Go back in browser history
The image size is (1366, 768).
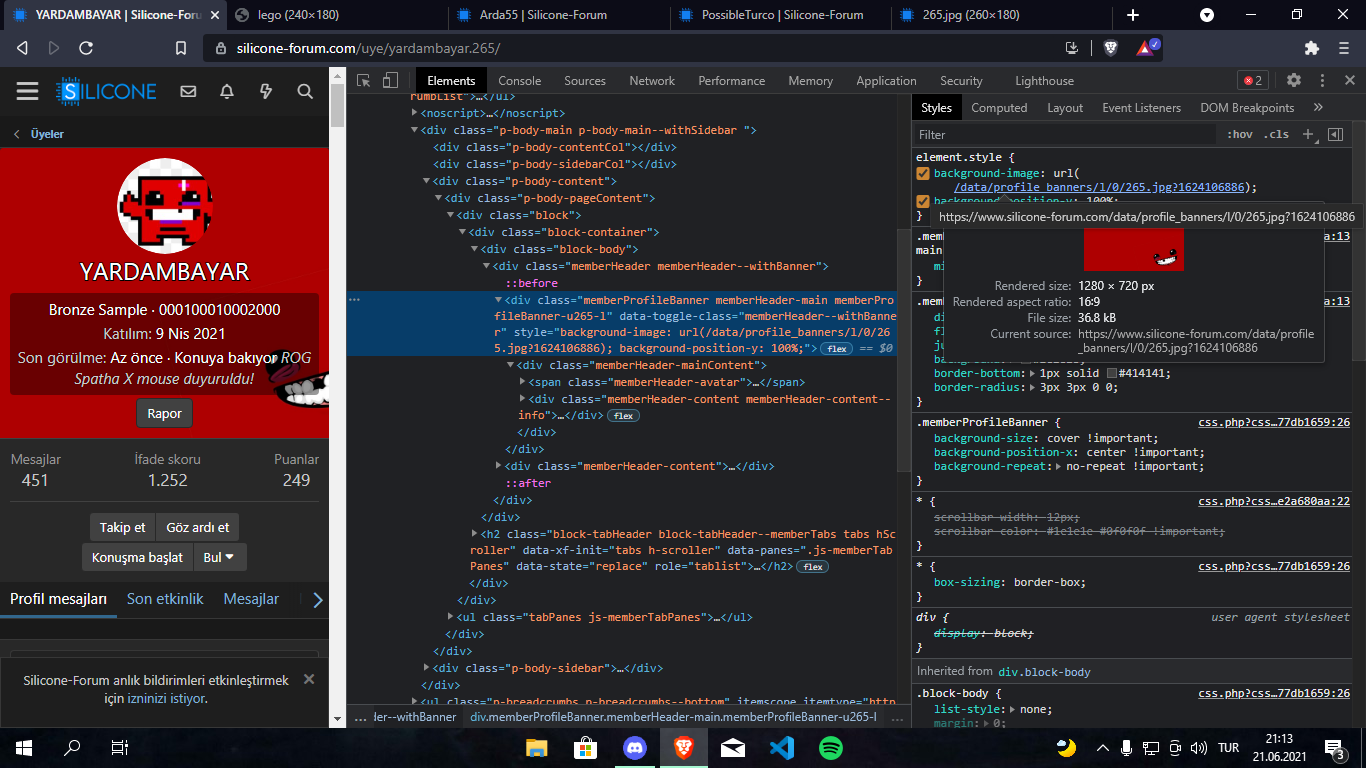[22, 48]
